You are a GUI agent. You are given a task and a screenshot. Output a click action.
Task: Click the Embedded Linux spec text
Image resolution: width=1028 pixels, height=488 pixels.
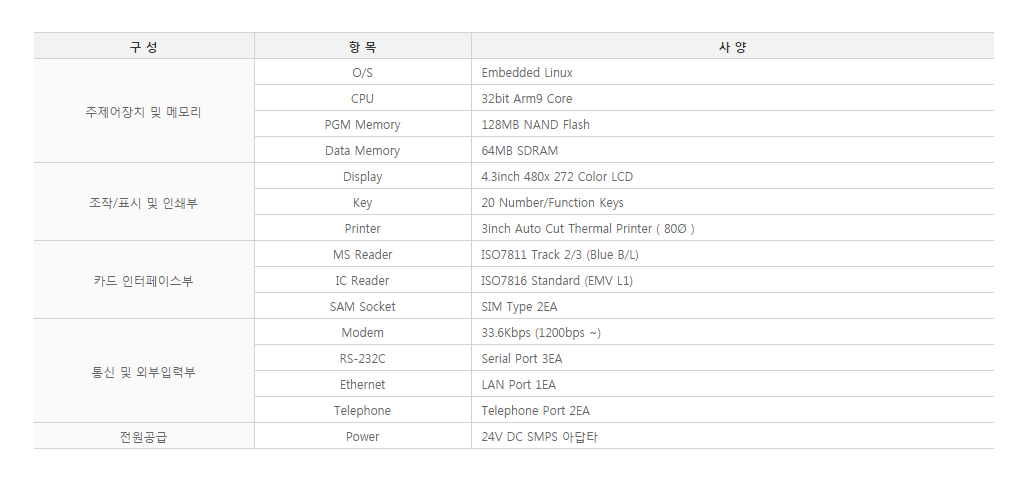click(527, 73)
